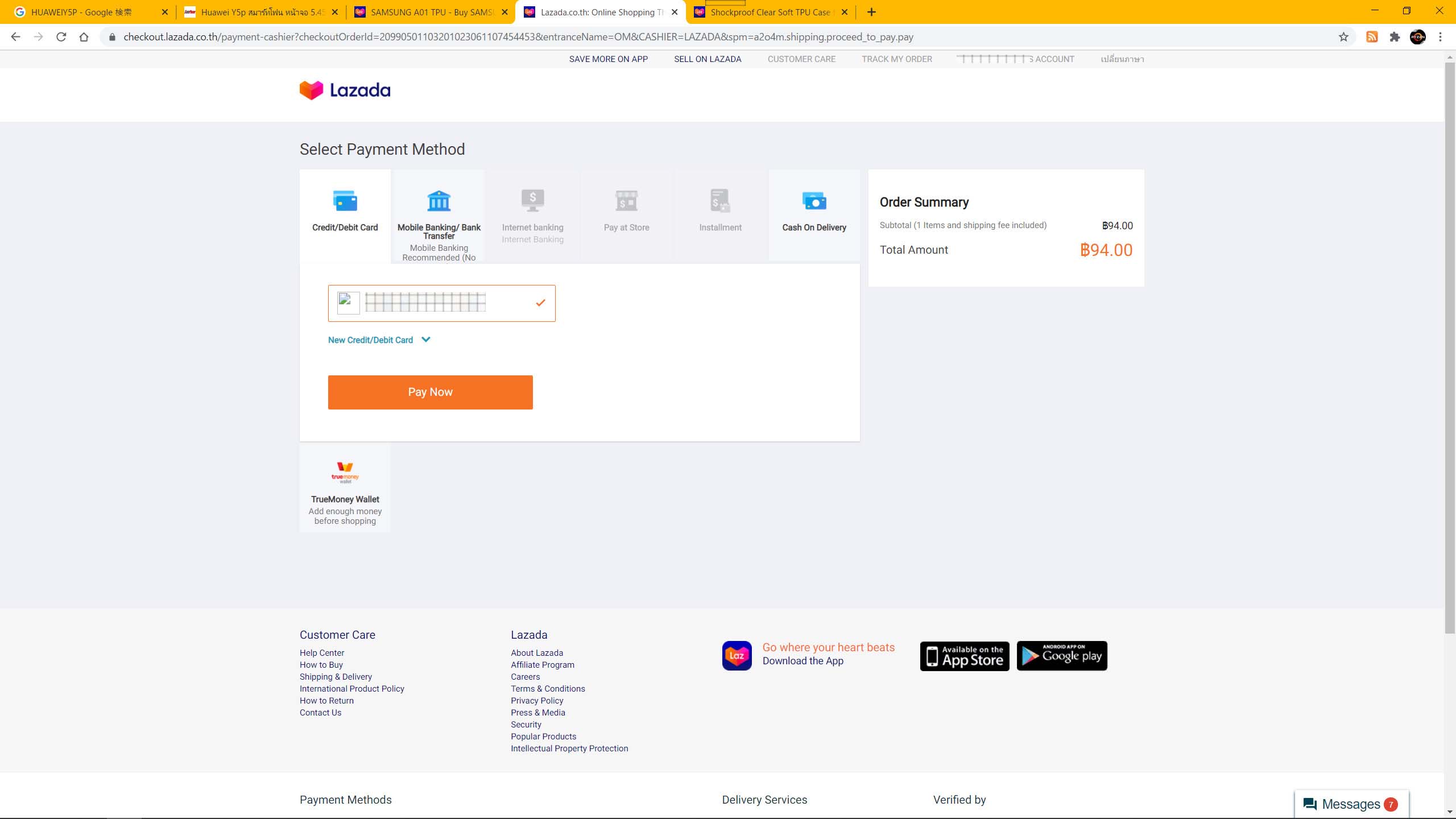
Task: Open the Contact Us link
Action: 321,713
